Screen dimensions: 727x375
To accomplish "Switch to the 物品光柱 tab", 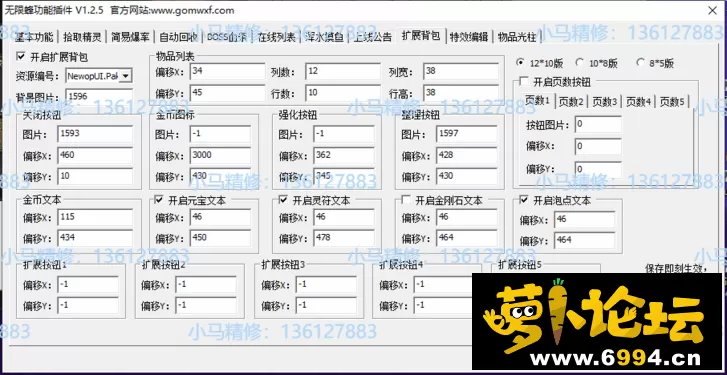I will tap(517, 37).
